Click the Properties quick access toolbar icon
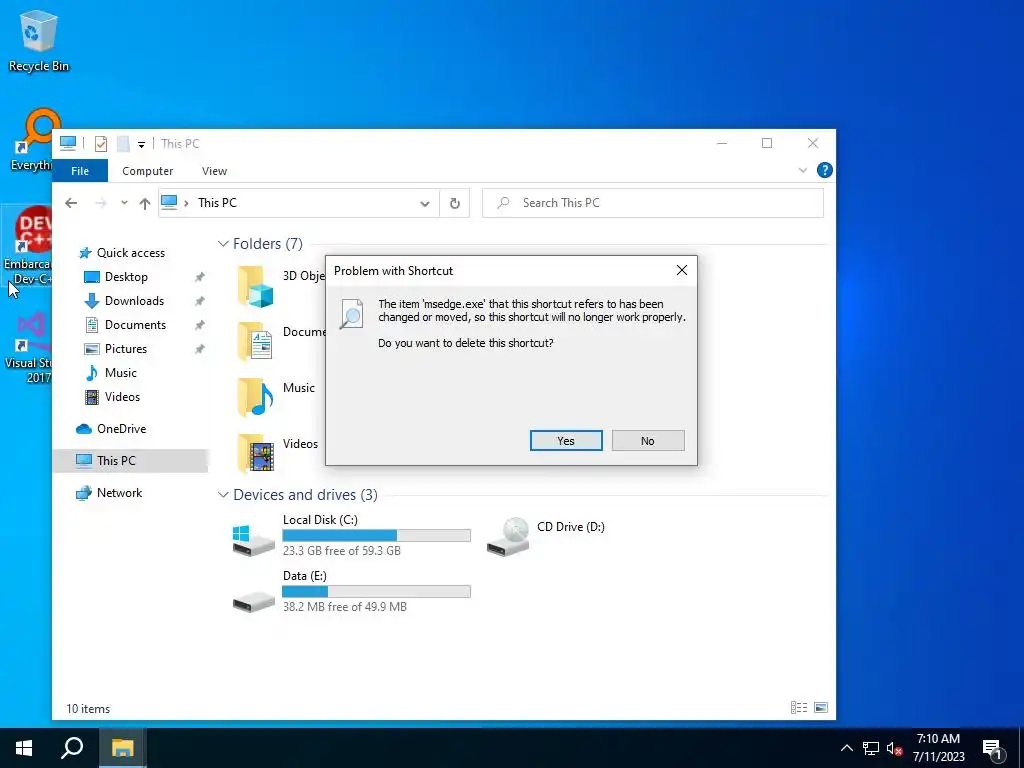Viewport: 1024px width, 768px height. [101, 143]
